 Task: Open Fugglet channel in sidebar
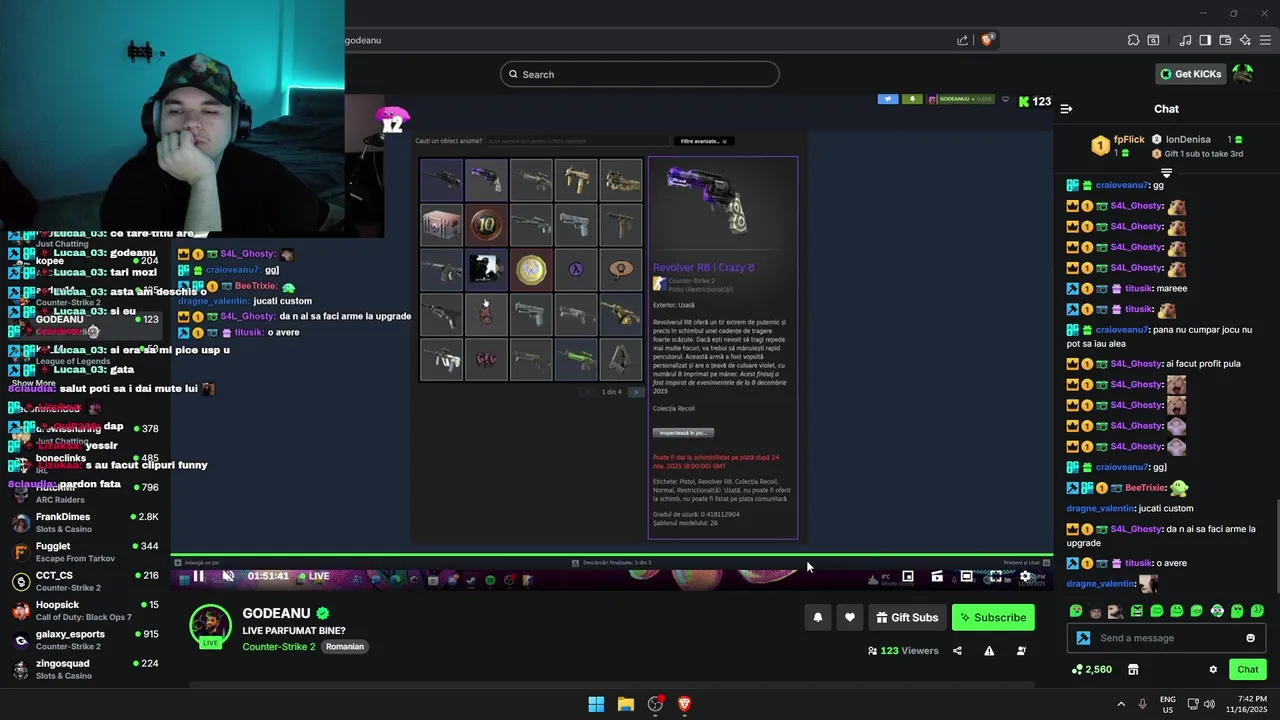(x=84, y=552)
